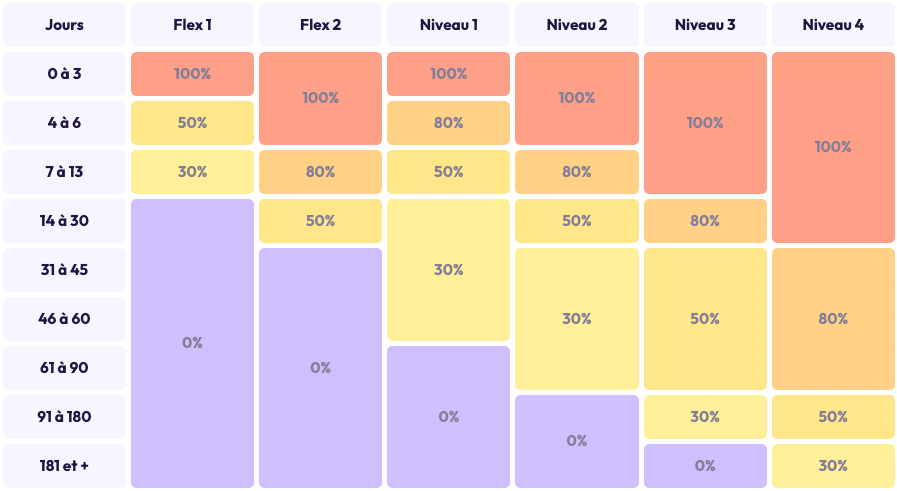Screen dimensions: 897x491
Task: Select the '91 à 180' row label
Action: point(64,417)
